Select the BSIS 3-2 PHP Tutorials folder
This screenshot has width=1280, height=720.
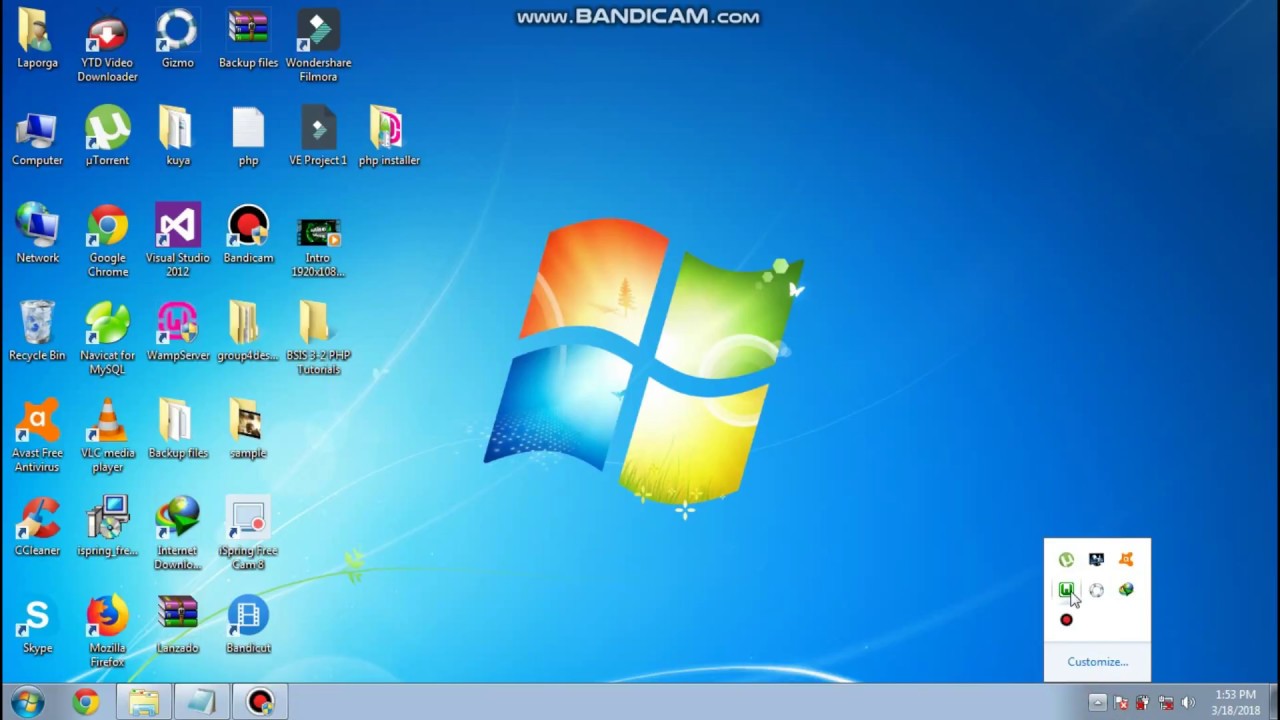(318, 340)
